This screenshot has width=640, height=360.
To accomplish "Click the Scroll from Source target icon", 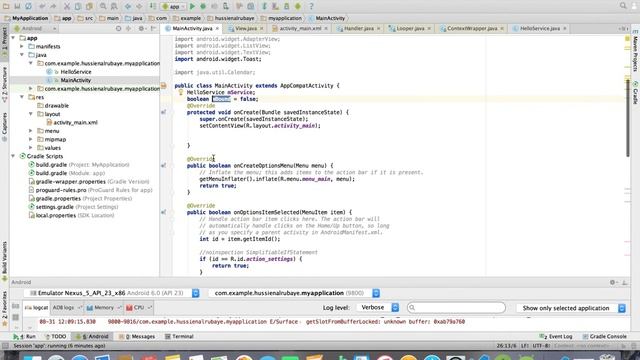I will point(118,29).
